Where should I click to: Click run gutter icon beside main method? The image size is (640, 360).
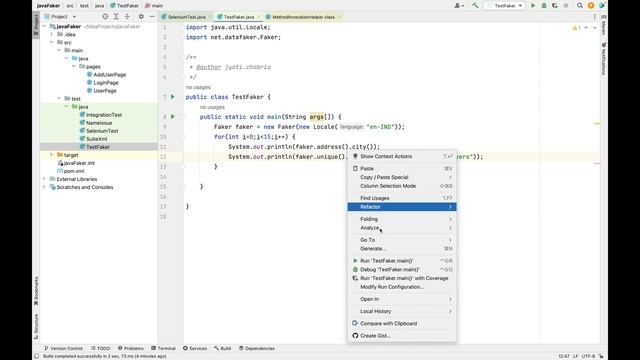point(173,117)
